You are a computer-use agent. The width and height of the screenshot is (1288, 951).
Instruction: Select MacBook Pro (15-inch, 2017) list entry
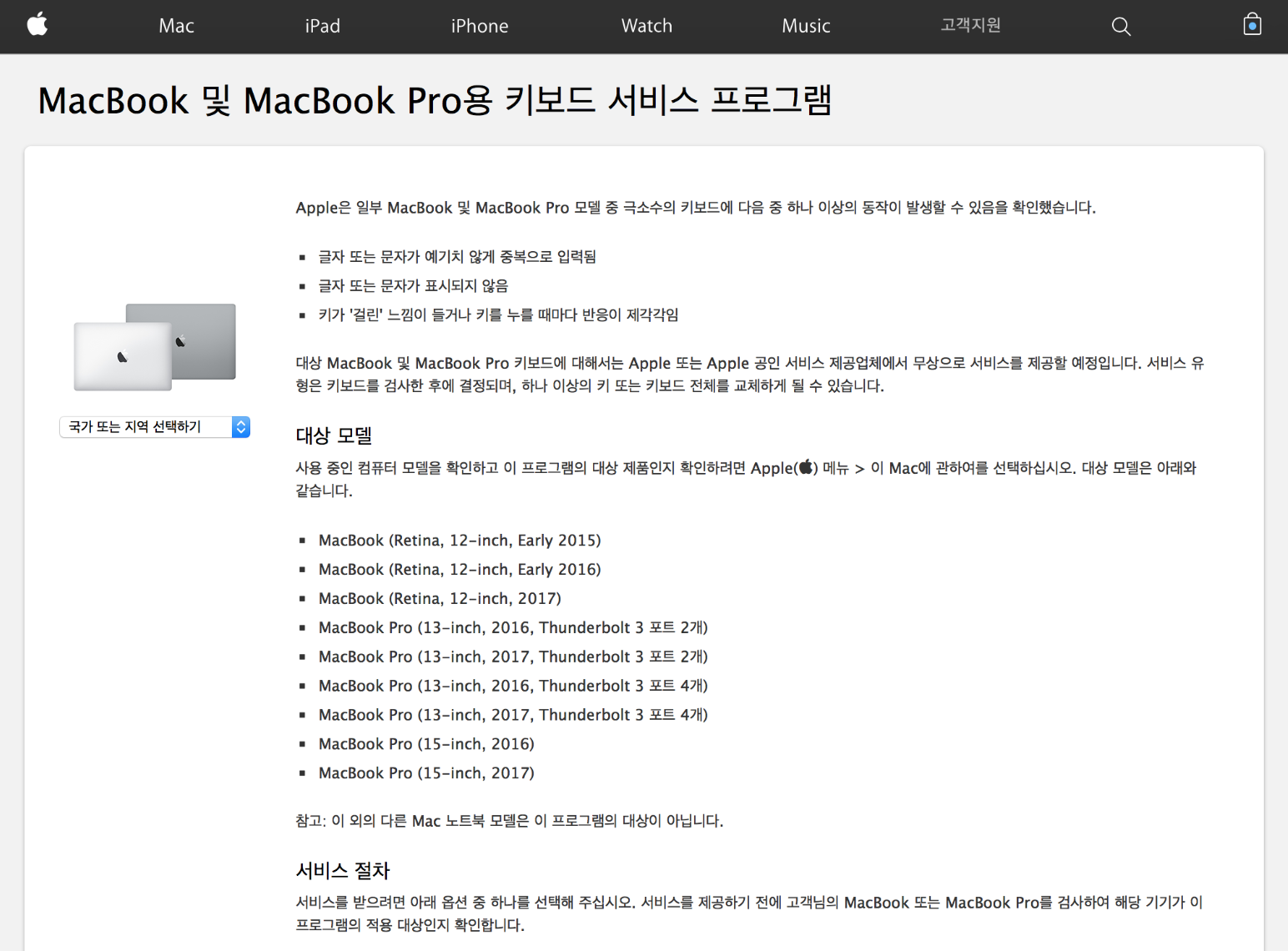tap(425, 772)
